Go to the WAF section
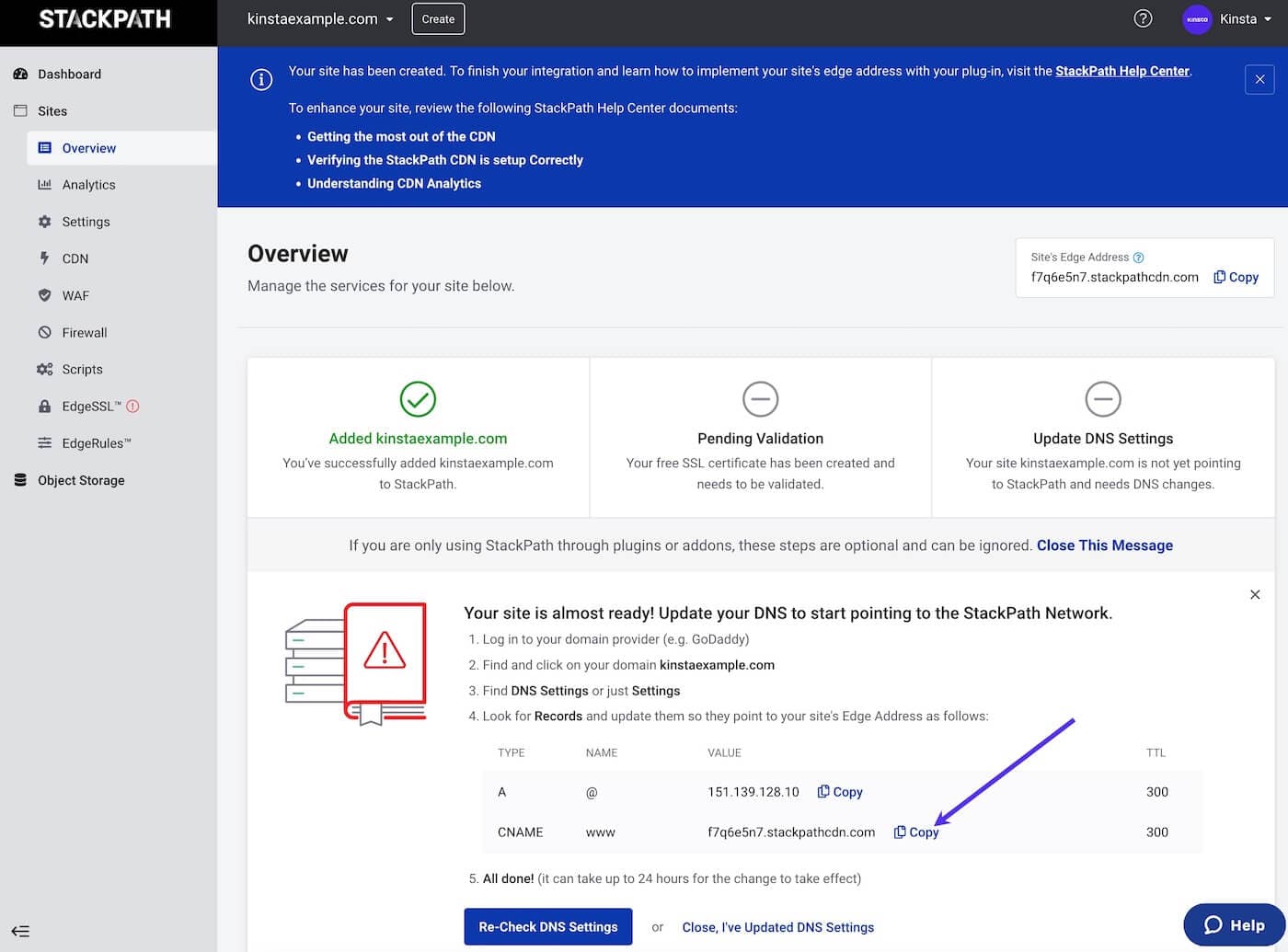The image size is (1288, 952). click(75, 295)
